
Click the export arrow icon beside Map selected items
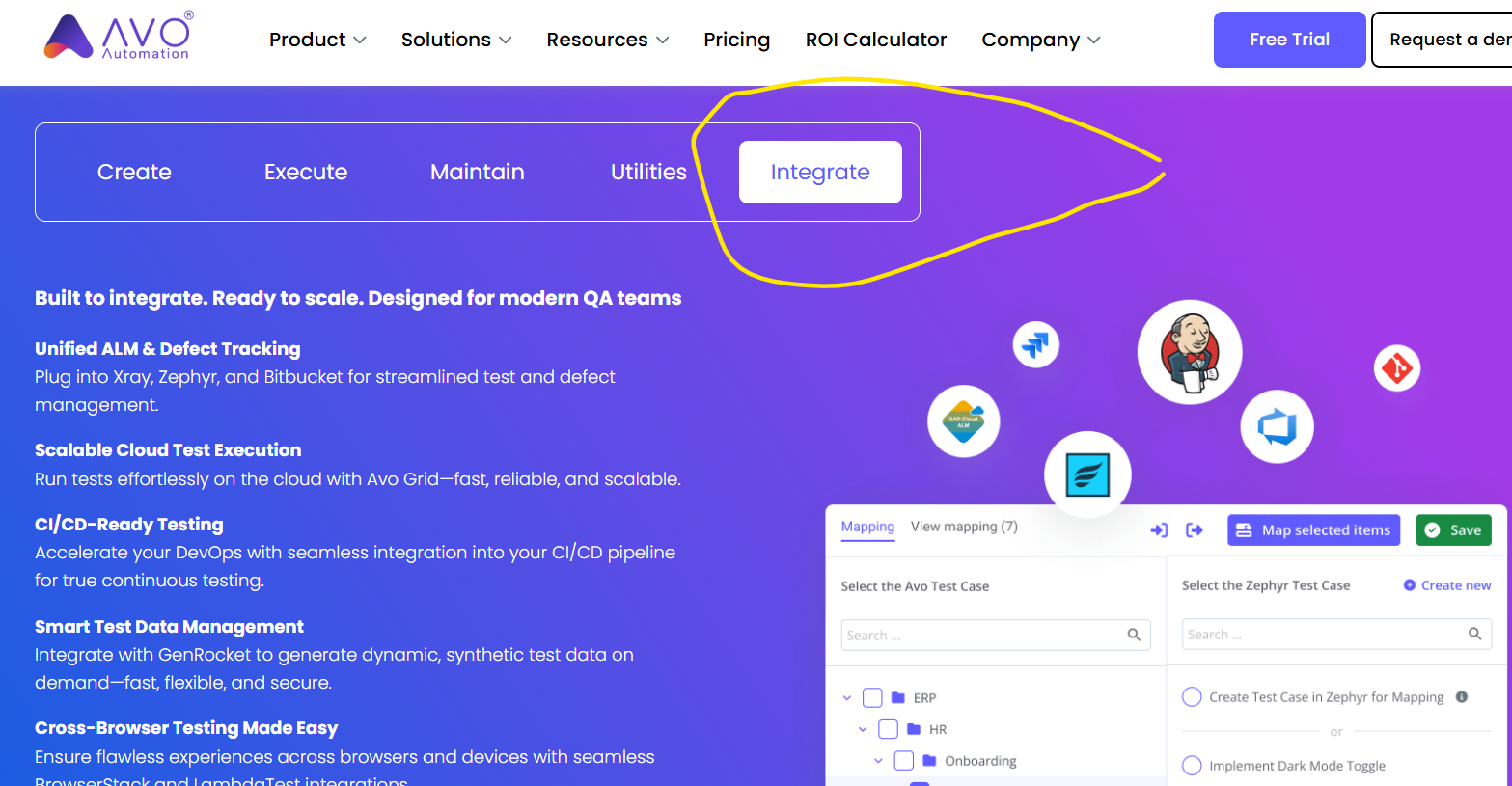(x=1195, y=530)
